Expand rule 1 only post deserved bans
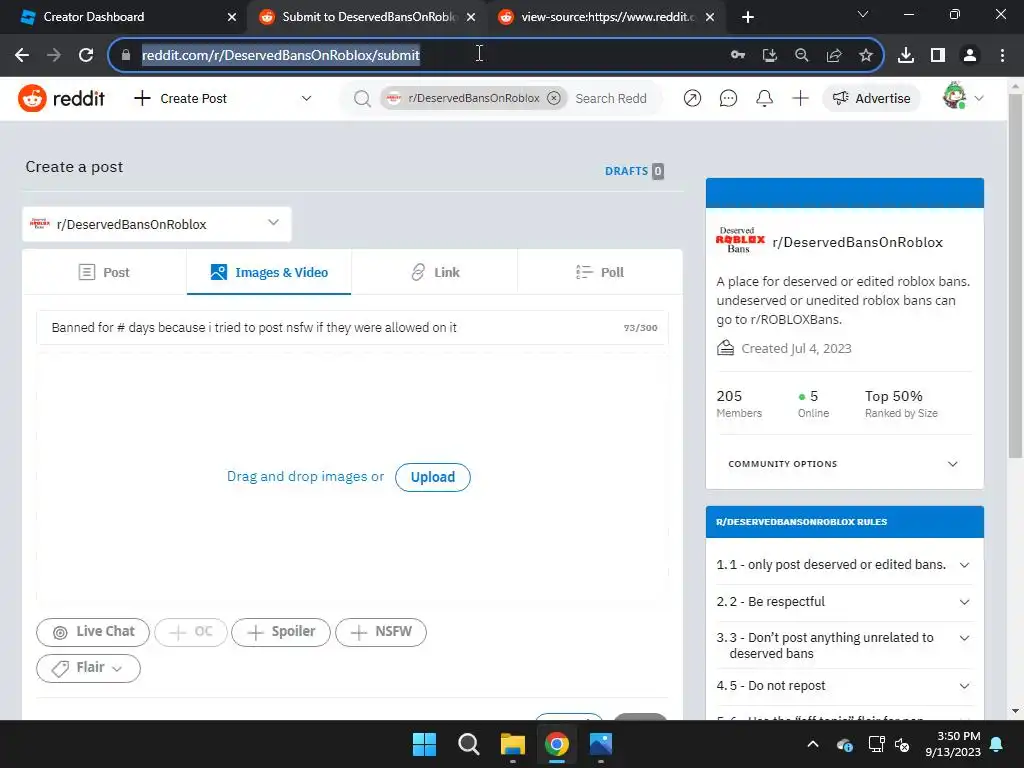1024x768 pixels. click(844, 565)
